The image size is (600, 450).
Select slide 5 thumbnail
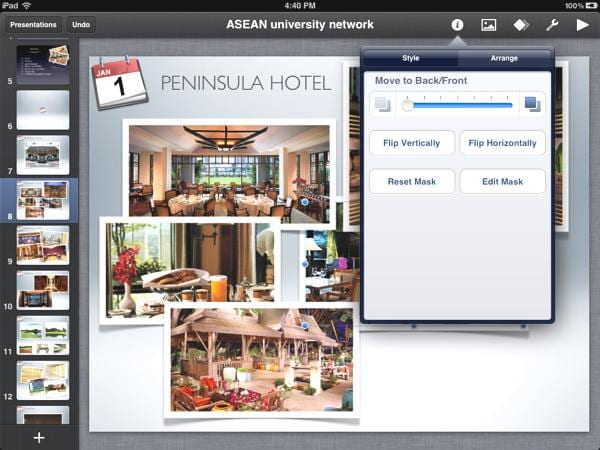pyautogui.click(x=43, y=65)
